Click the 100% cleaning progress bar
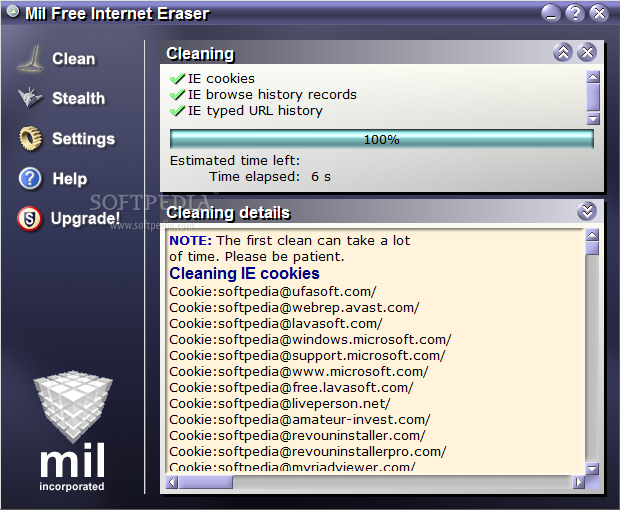The image size is (620, 510). [x=382, y=139]
